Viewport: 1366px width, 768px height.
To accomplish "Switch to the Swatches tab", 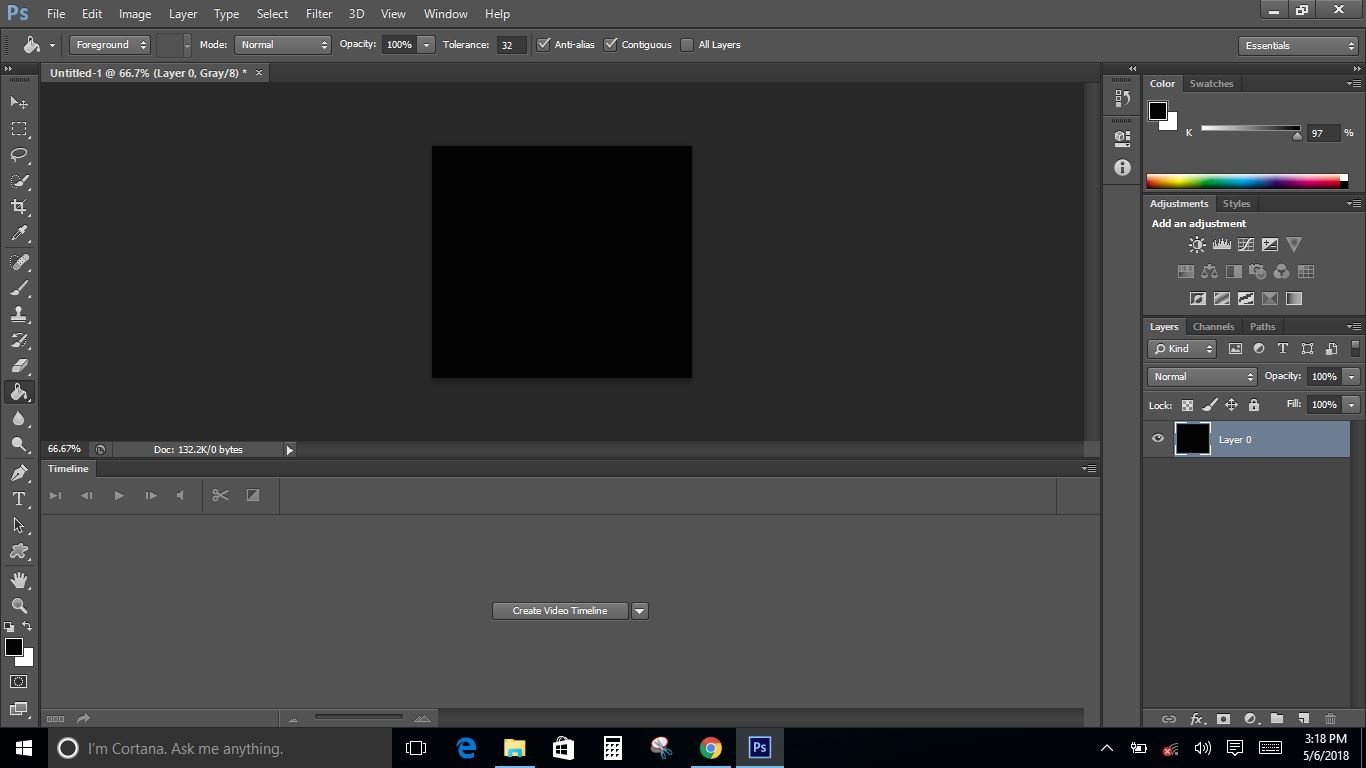I will tap(1211, 84).
